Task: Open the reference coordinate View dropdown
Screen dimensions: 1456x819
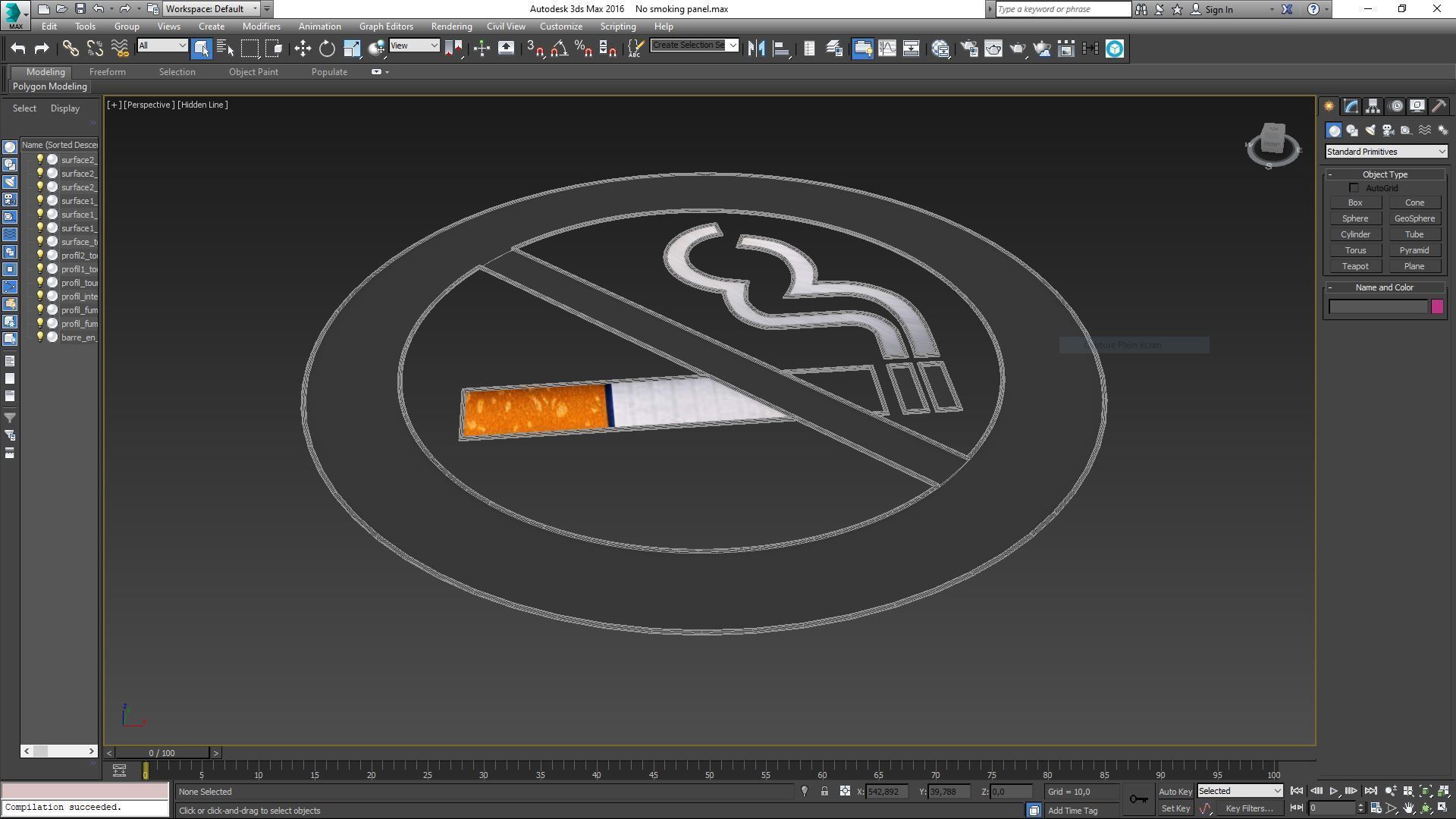Action: pyautogui.click(x=414, y=45)
